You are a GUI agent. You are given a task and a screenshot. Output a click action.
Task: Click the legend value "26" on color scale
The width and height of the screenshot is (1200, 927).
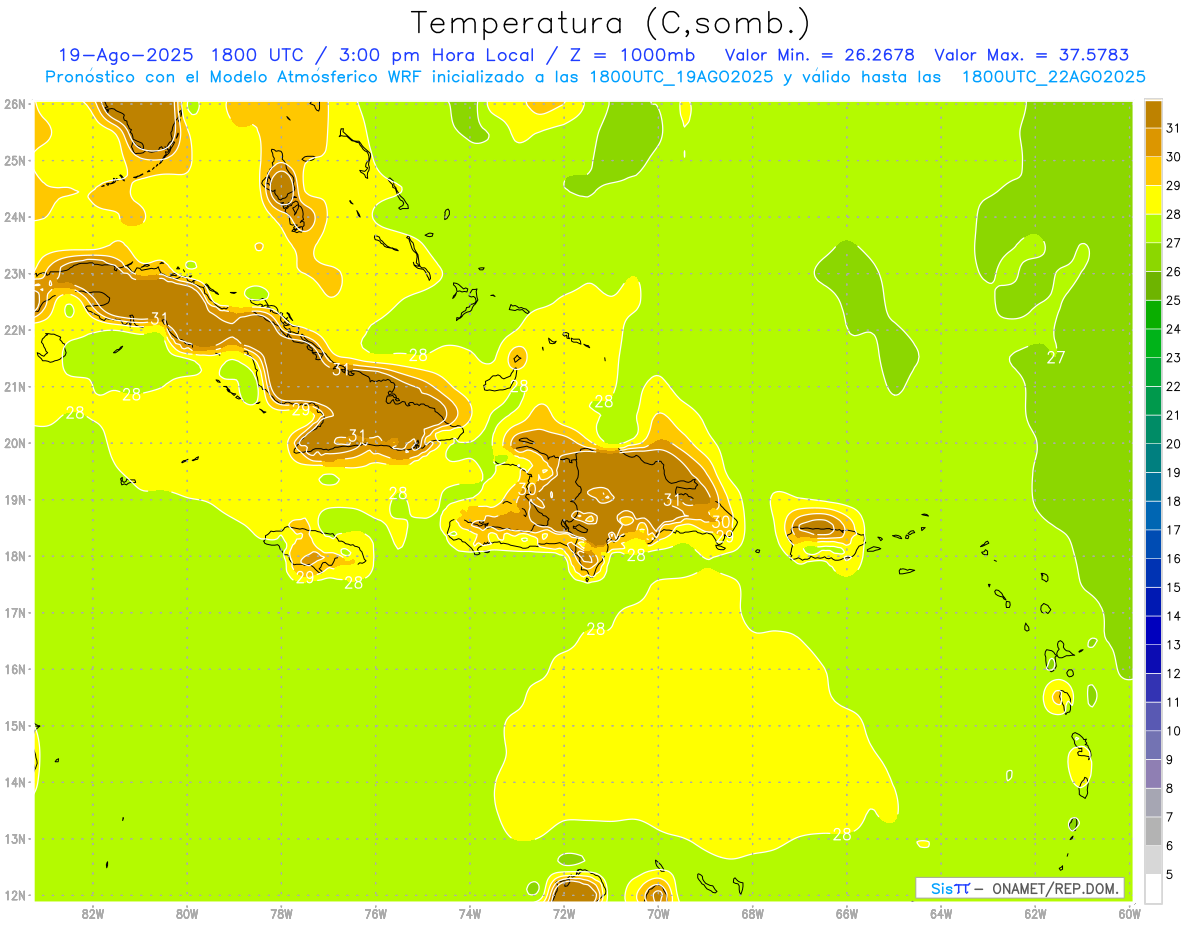tap(1174, 272)
